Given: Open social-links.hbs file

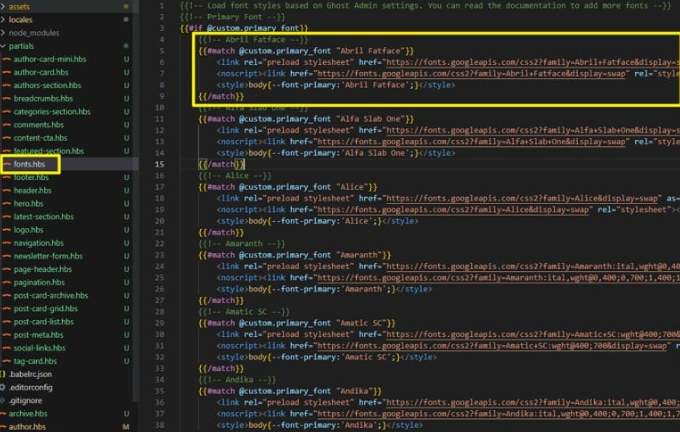Looking at the screenshot, I should click(x=39, y=348).
